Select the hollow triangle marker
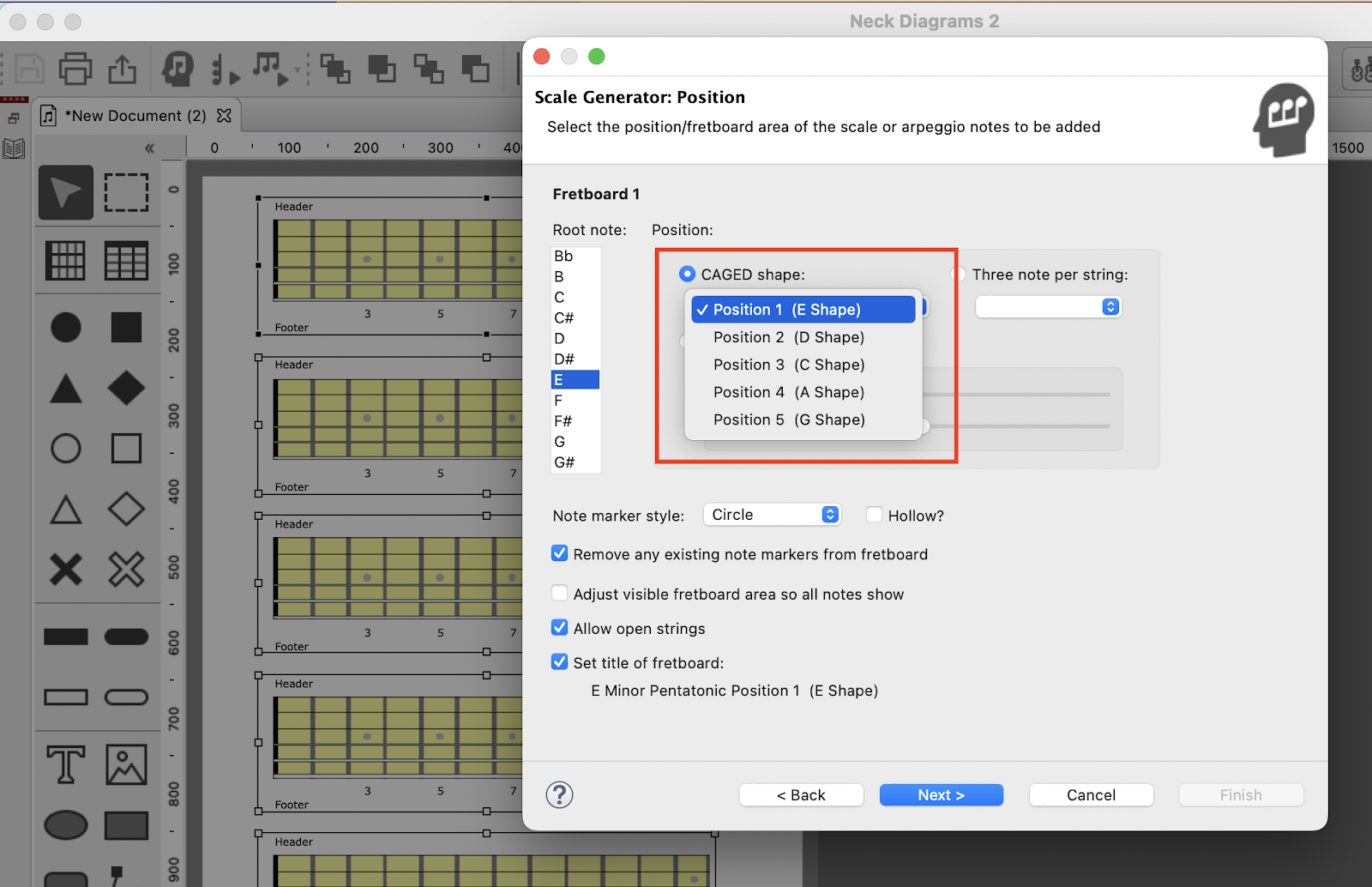1372x887 pixels. click(x=66, y=509)
